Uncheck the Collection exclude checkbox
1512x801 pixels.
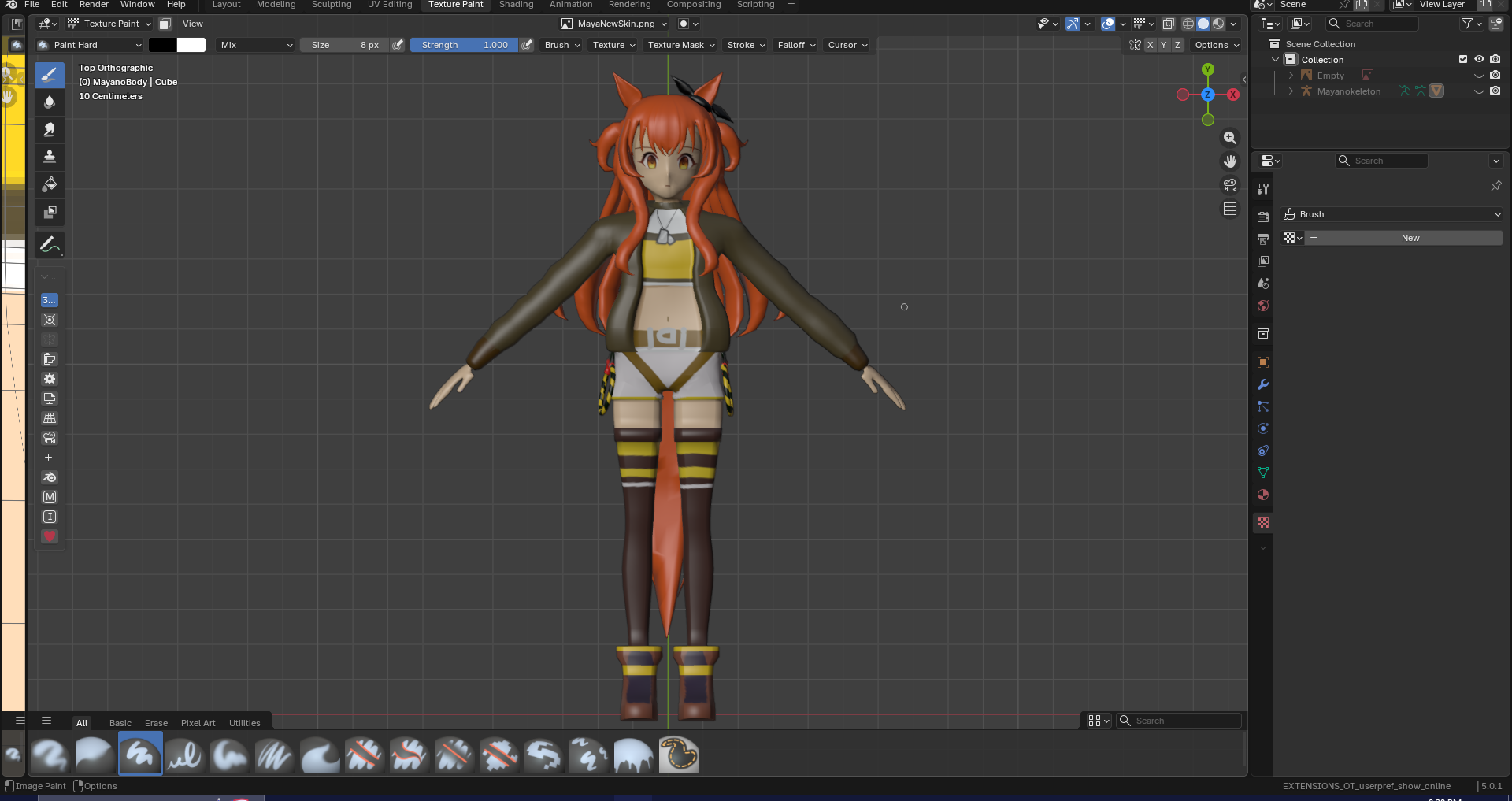point(1463,60)
